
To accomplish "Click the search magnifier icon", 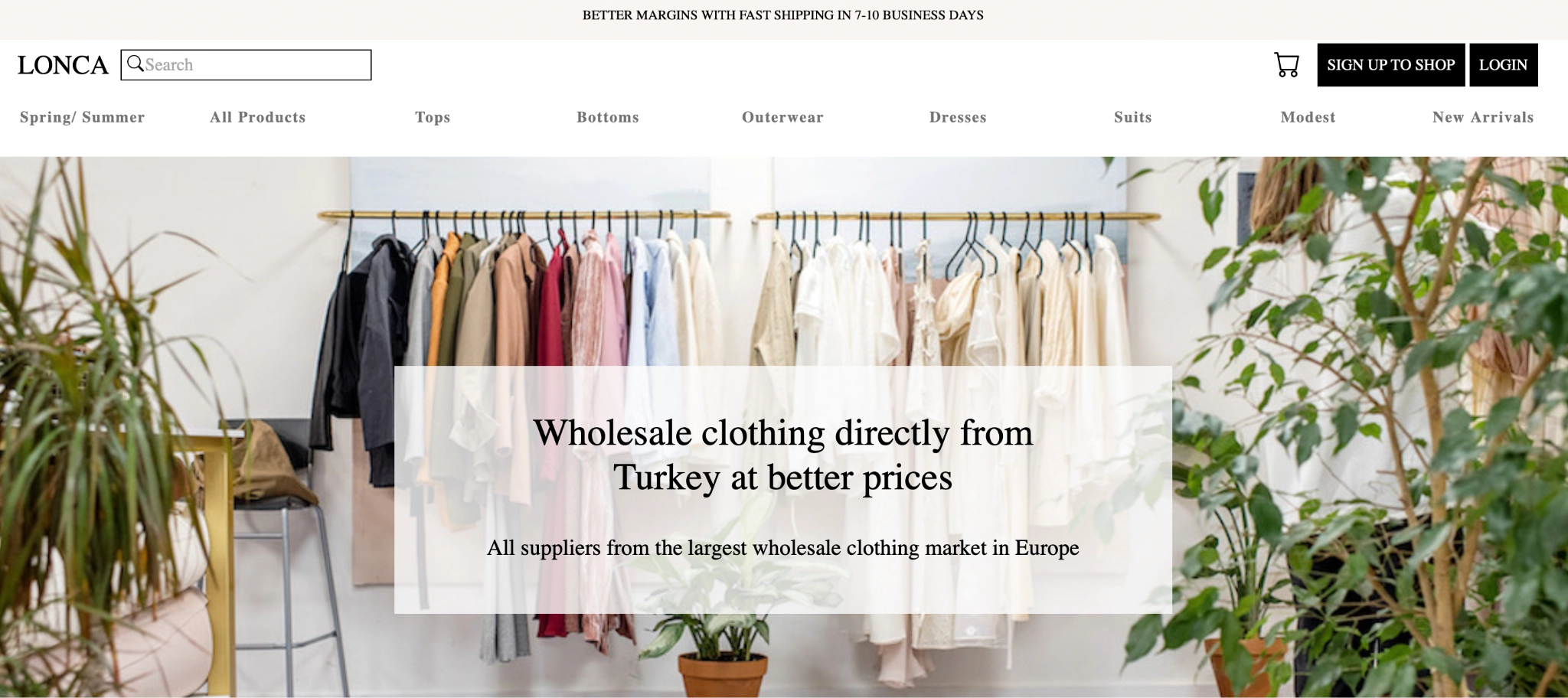I will pos(136,64).
